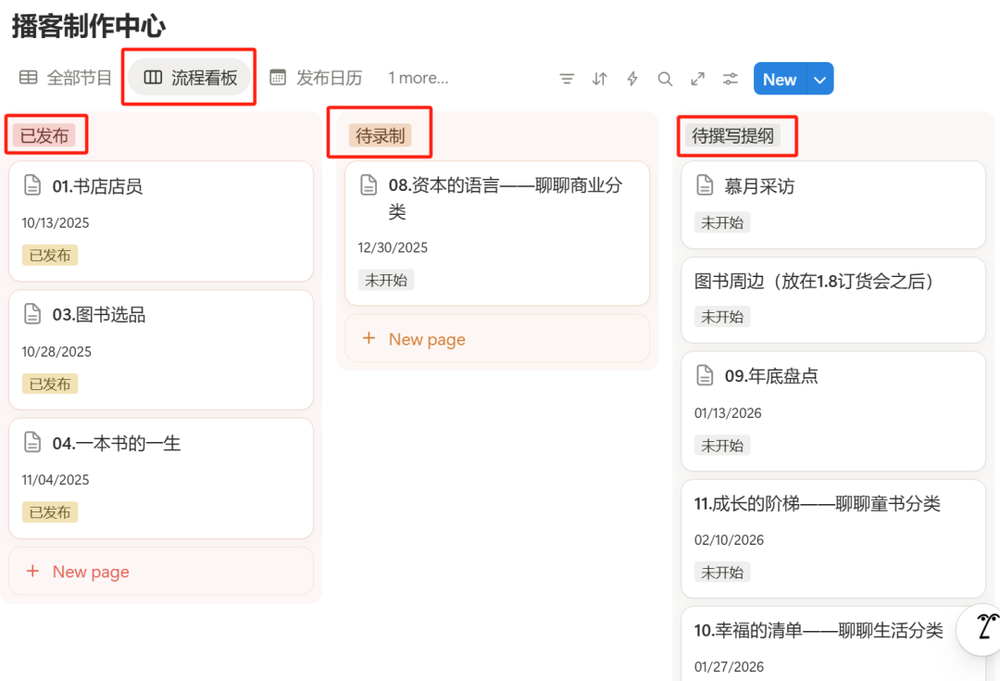Click the blue New button

click(x=779, y=80)
